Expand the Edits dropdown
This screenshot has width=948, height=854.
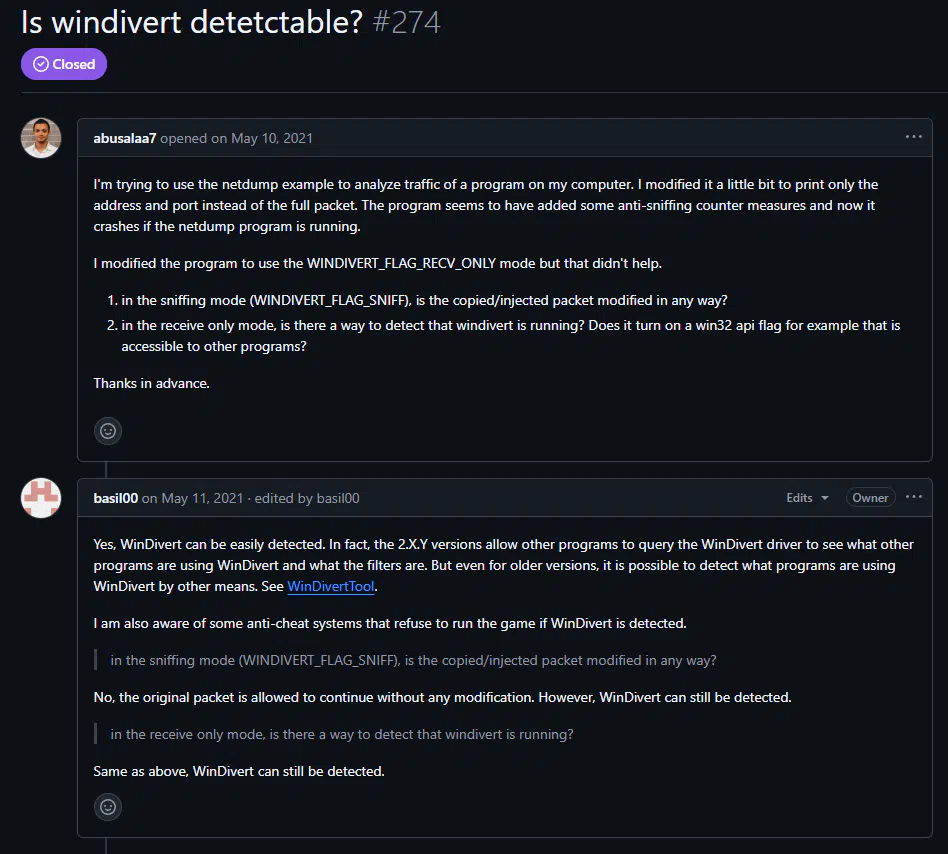coord(807,498)
